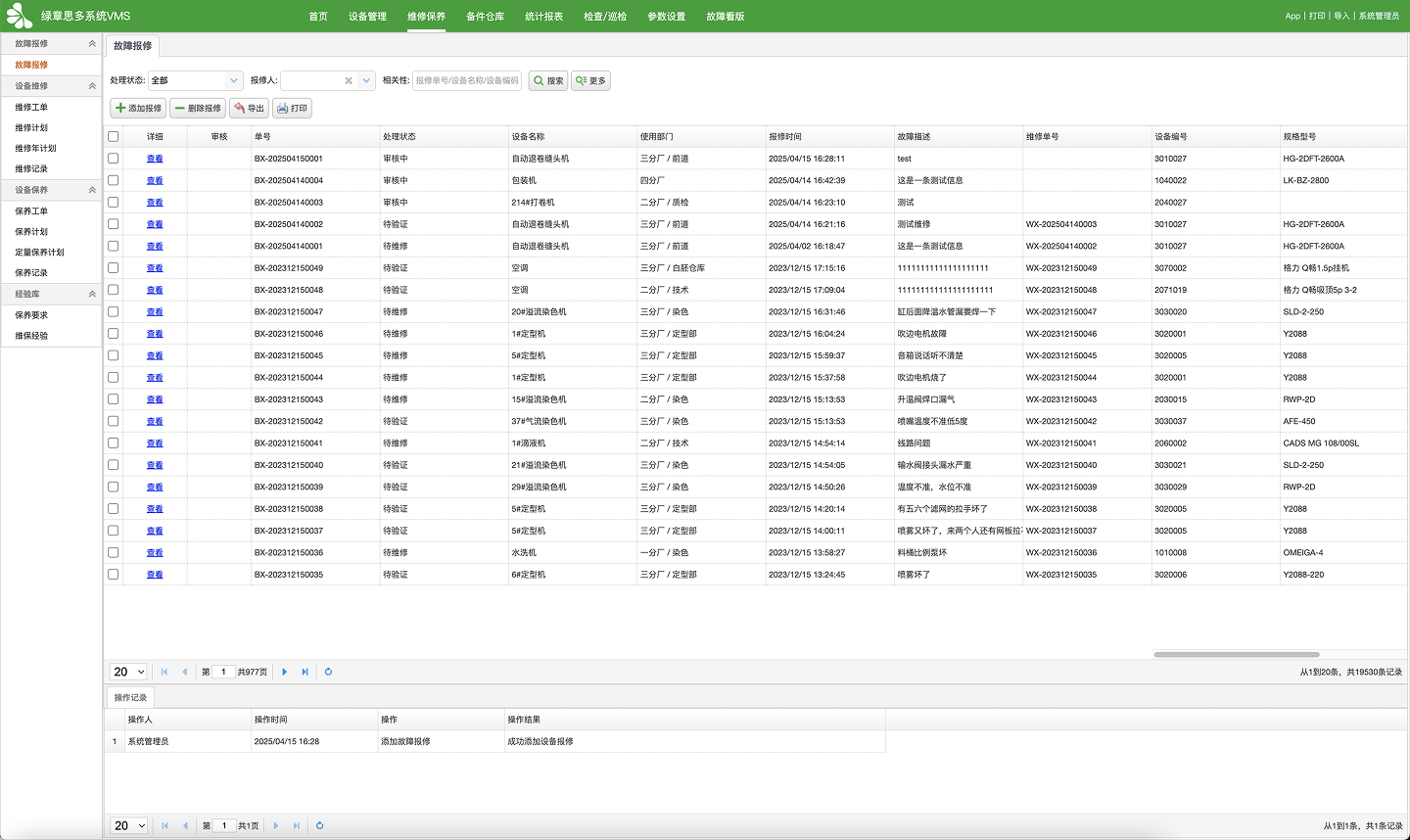Open the 备件仓库 top menu

pos(485,17)
